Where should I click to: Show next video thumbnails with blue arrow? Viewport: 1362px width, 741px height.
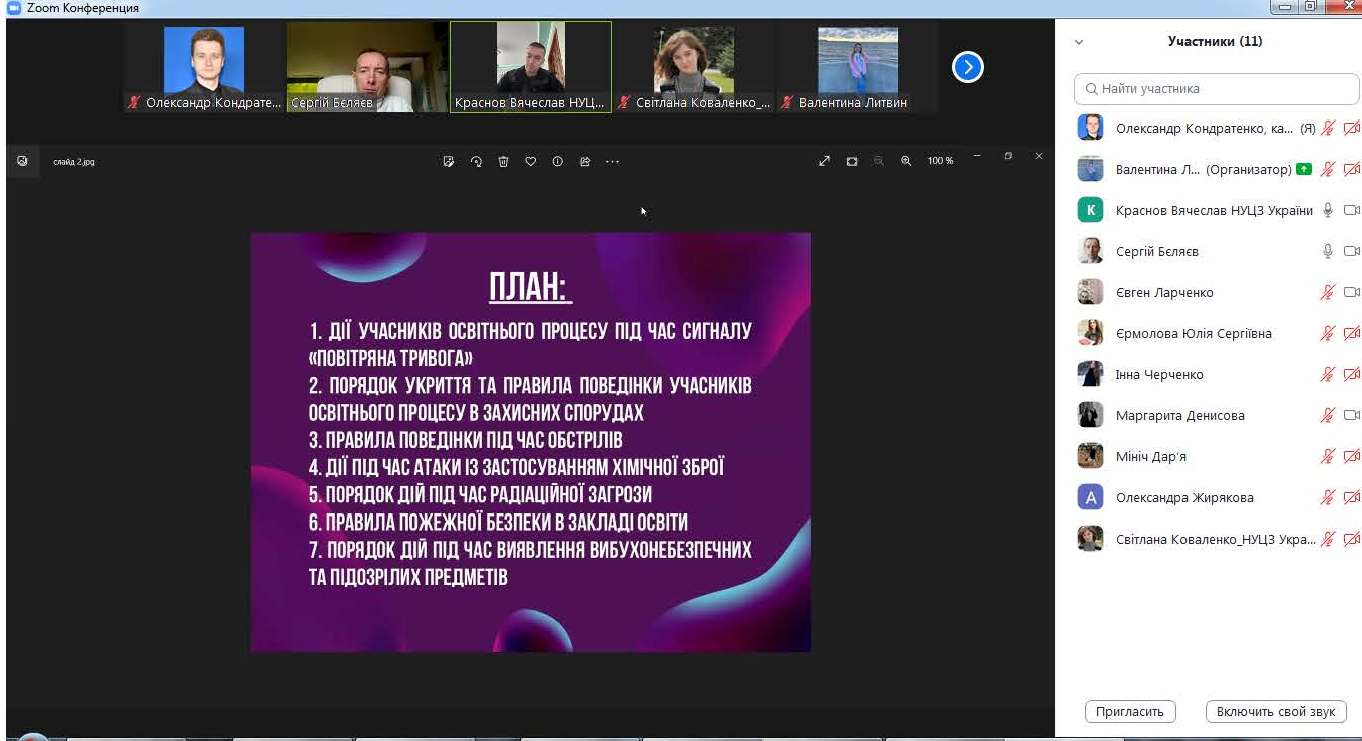(x=967, y=67)
